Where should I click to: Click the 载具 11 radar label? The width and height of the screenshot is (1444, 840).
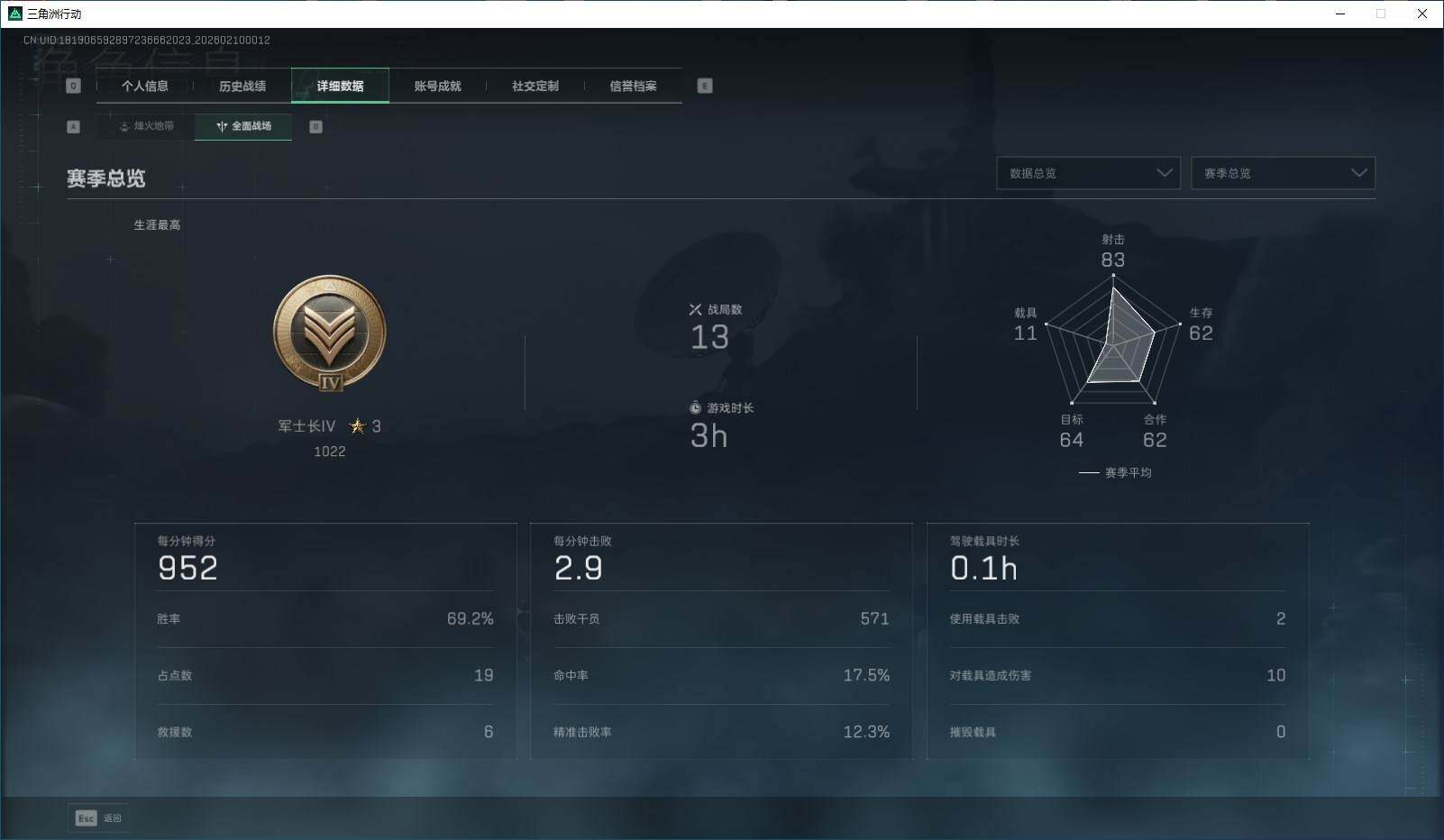(x=1026, y=324)
